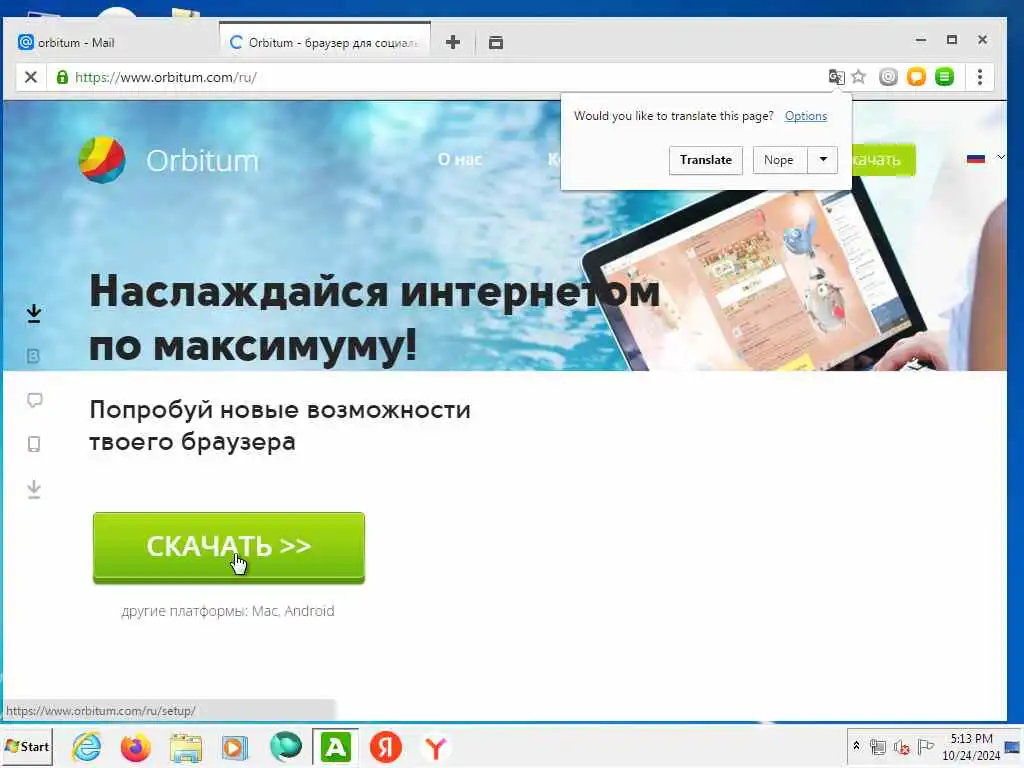
Task: Bookmark this page with the star
Action: click(859, 77)
